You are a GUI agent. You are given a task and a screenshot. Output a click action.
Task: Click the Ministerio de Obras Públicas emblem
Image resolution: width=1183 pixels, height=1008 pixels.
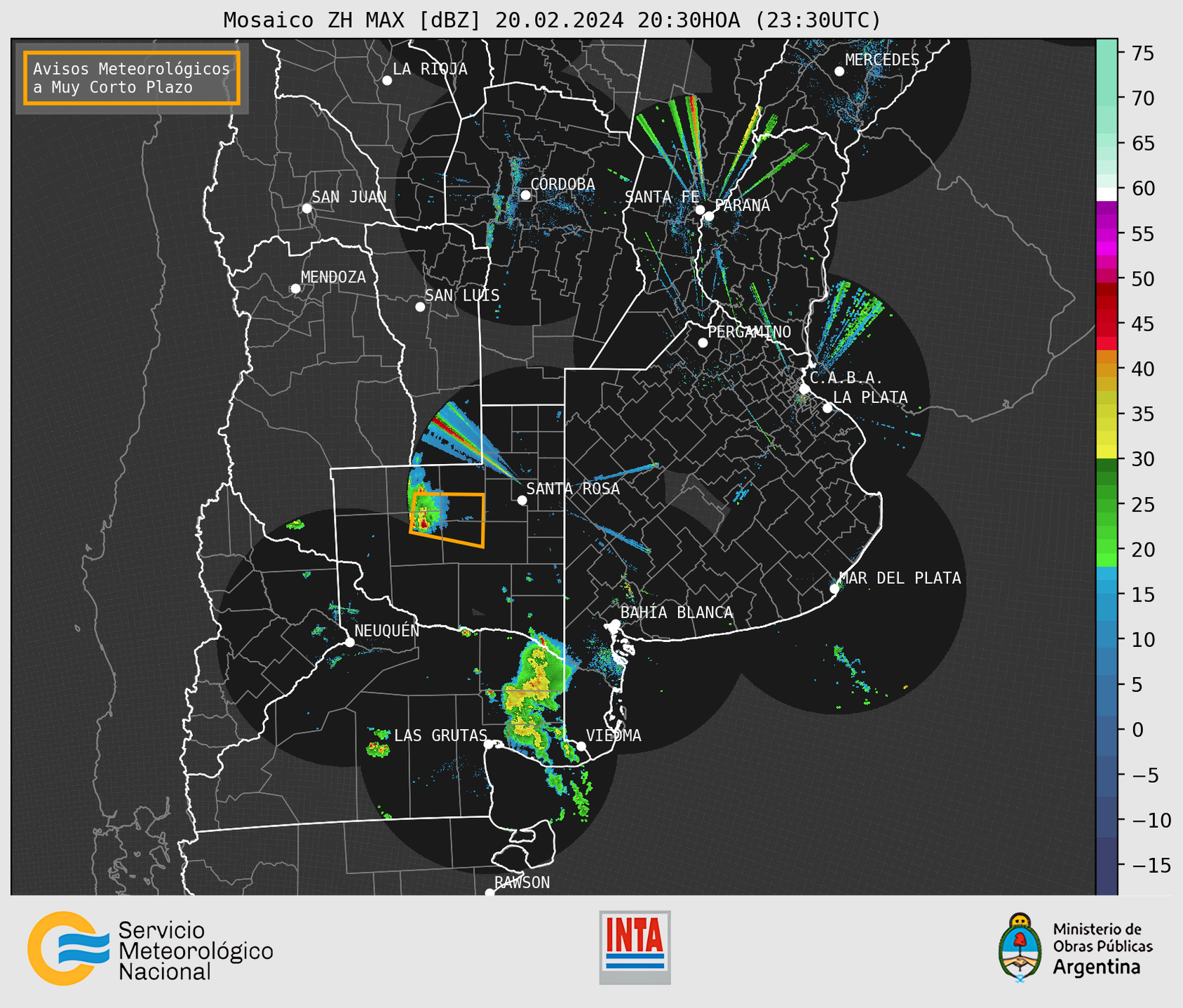pyautogui.click(x=1020, y=947)
